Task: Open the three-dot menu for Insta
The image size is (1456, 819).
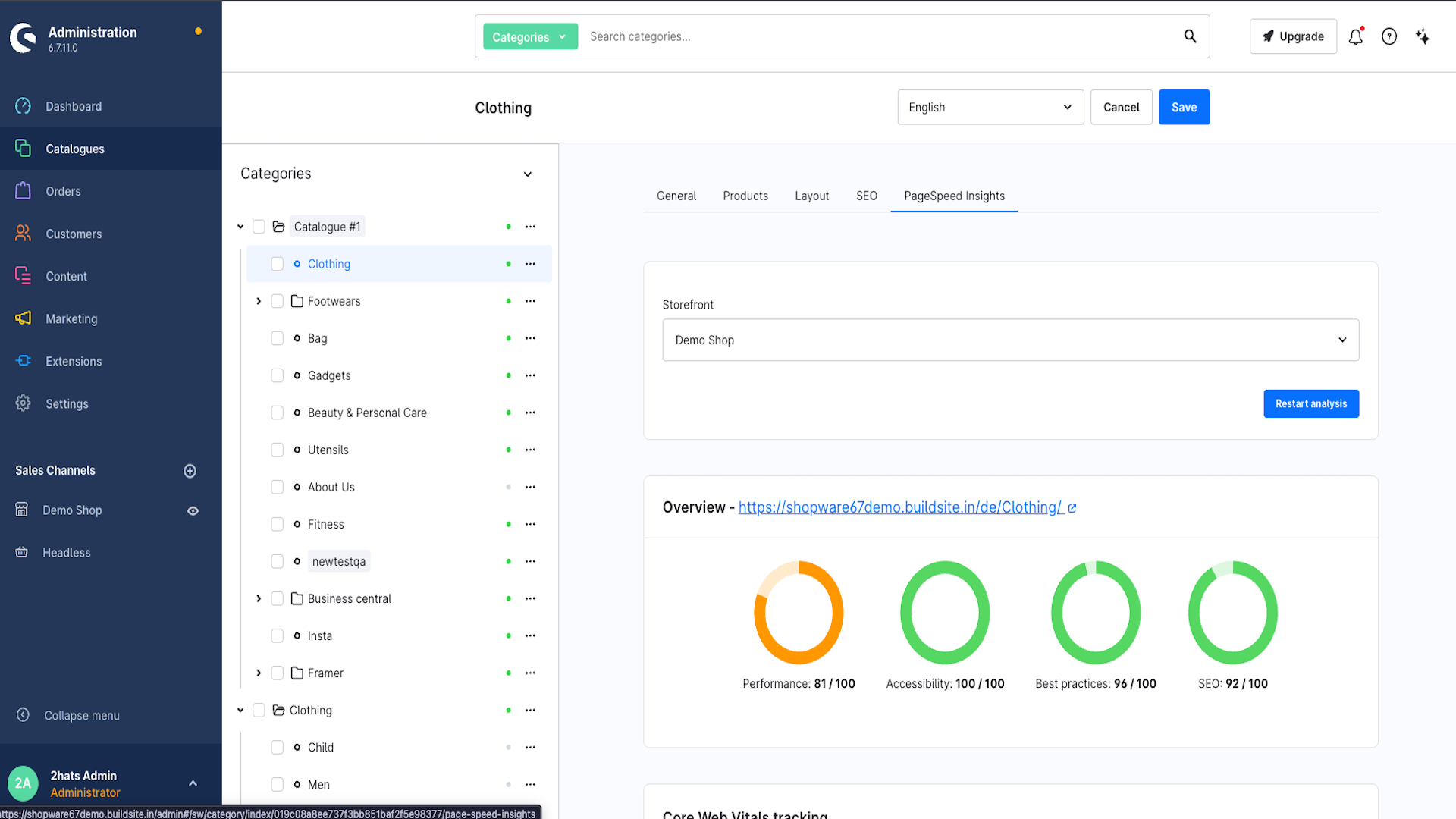Action: [530, 635]
